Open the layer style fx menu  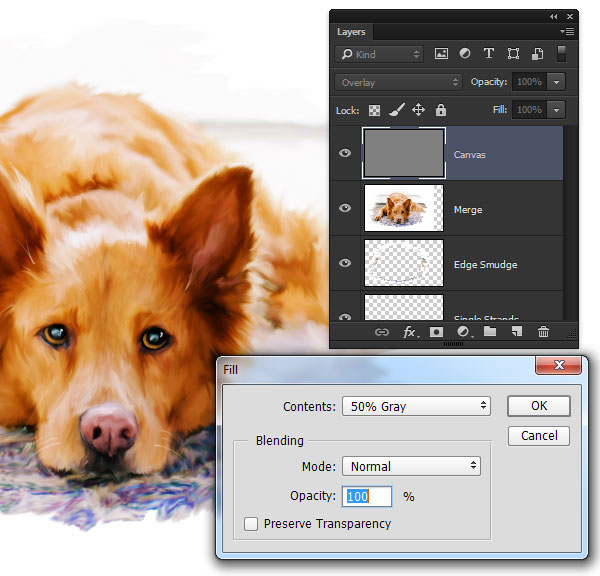410,332
